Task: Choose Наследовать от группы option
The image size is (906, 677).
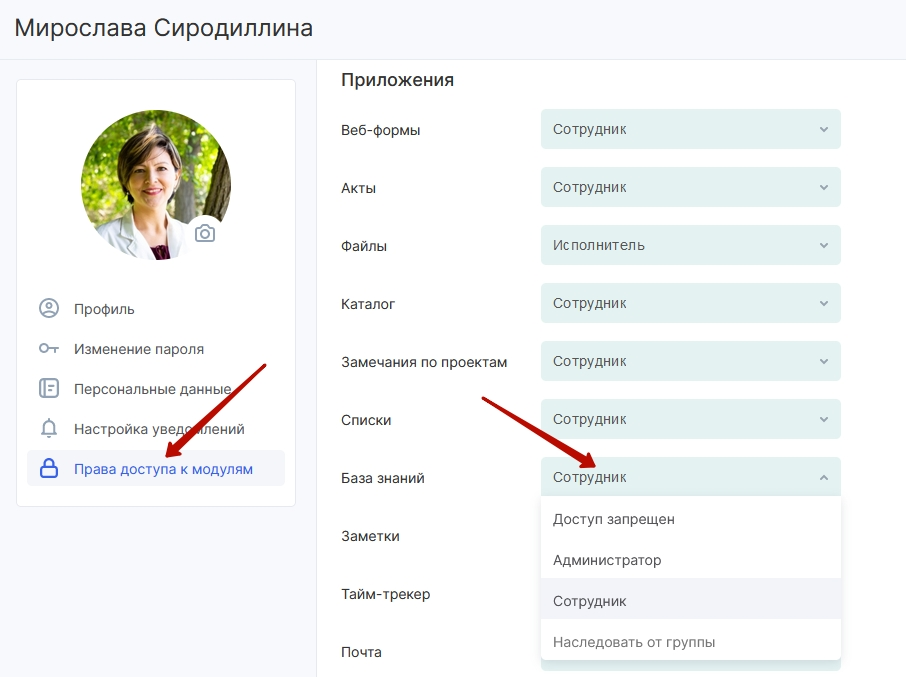Action: coord(690,642)
